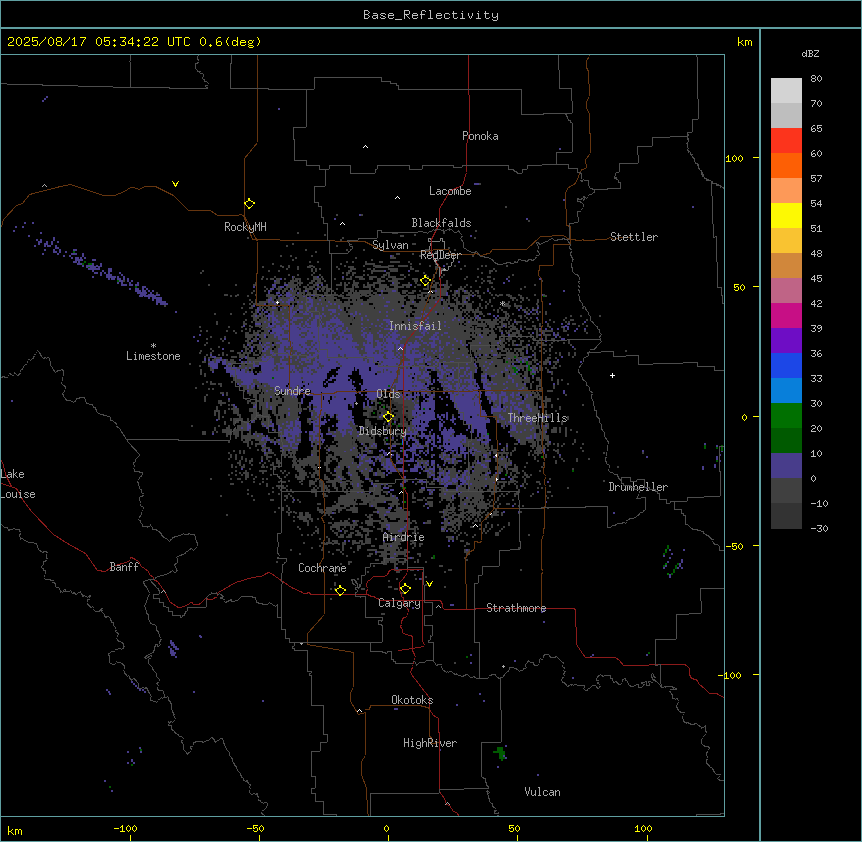862x842 pixels.
Task: Click the RockyMH label
Action: 245,227
